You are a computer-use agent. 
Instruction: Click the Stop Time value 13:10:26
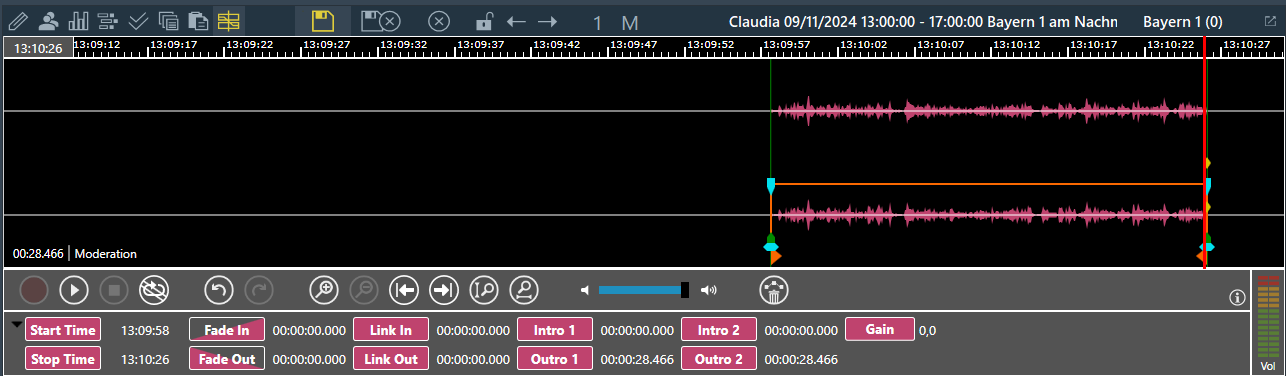pos(145,359)
